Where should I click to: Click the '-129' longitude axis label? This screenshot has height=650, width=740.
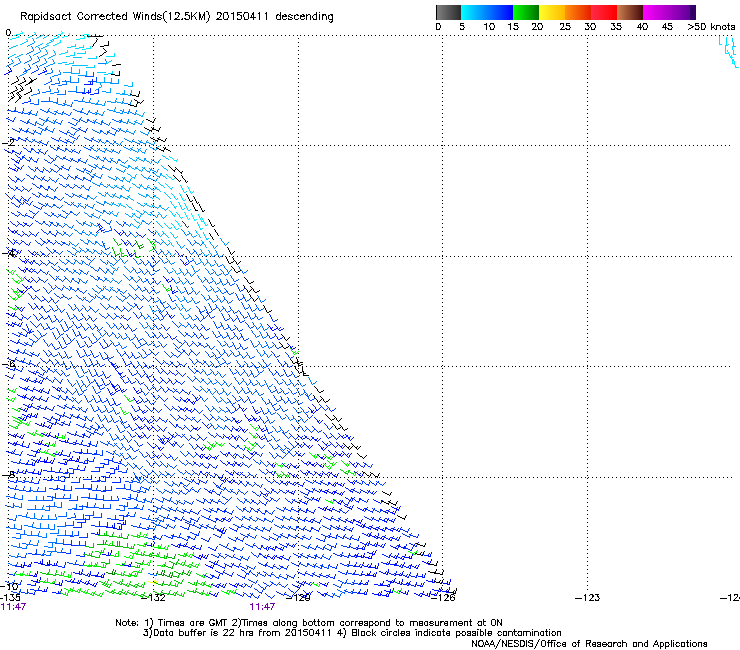click(299, 598)
